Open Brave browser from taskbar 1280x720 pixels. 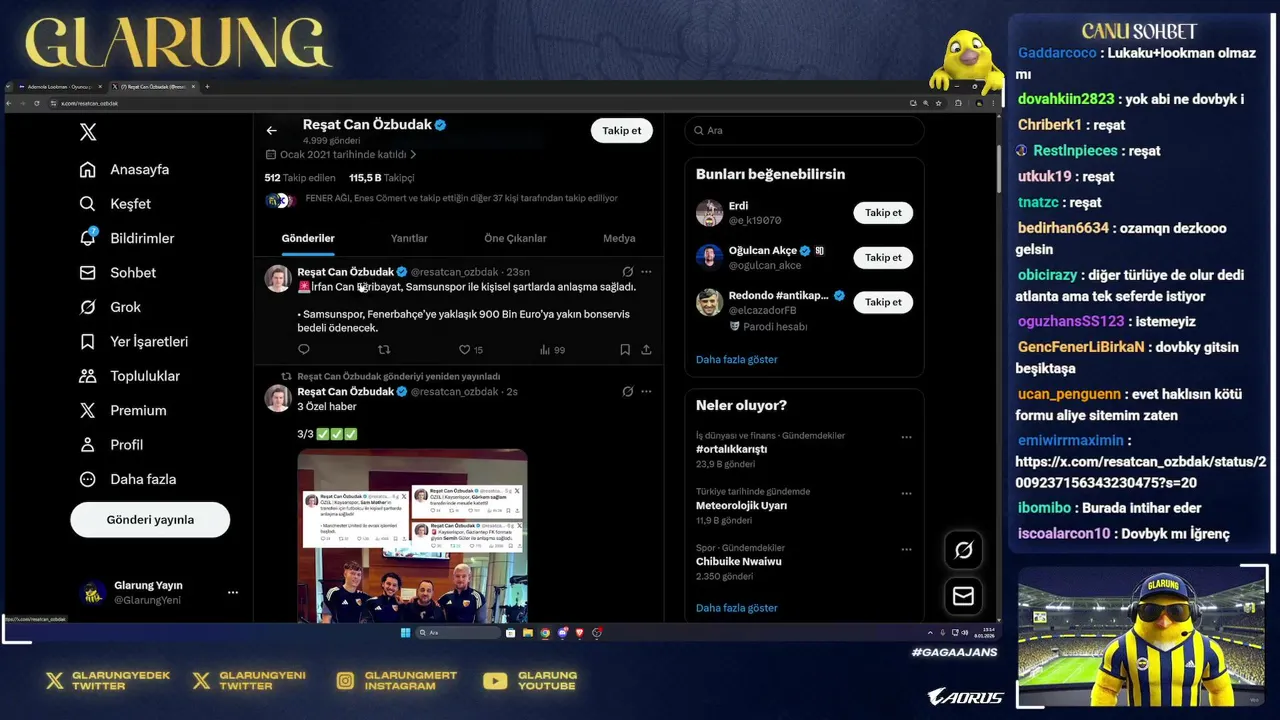pyautogui.click(x=580, y=633)
